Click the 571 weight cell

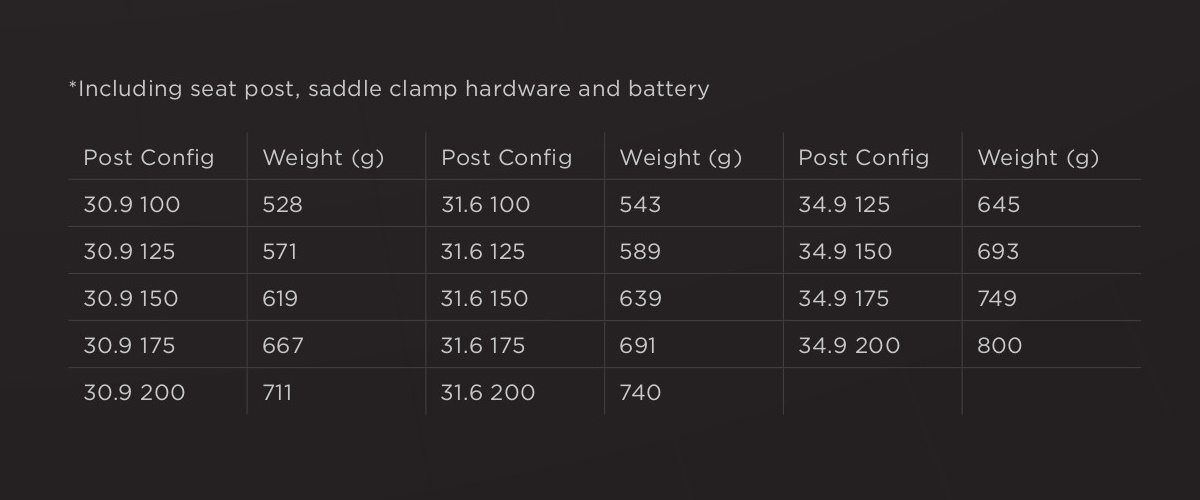[x=280, y=252]
